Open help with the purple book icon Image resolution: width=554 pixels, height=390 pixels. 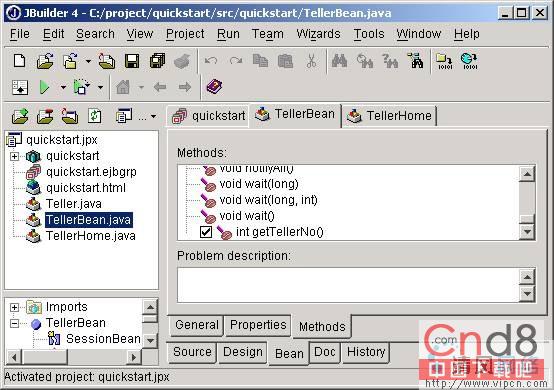[214, 87]
